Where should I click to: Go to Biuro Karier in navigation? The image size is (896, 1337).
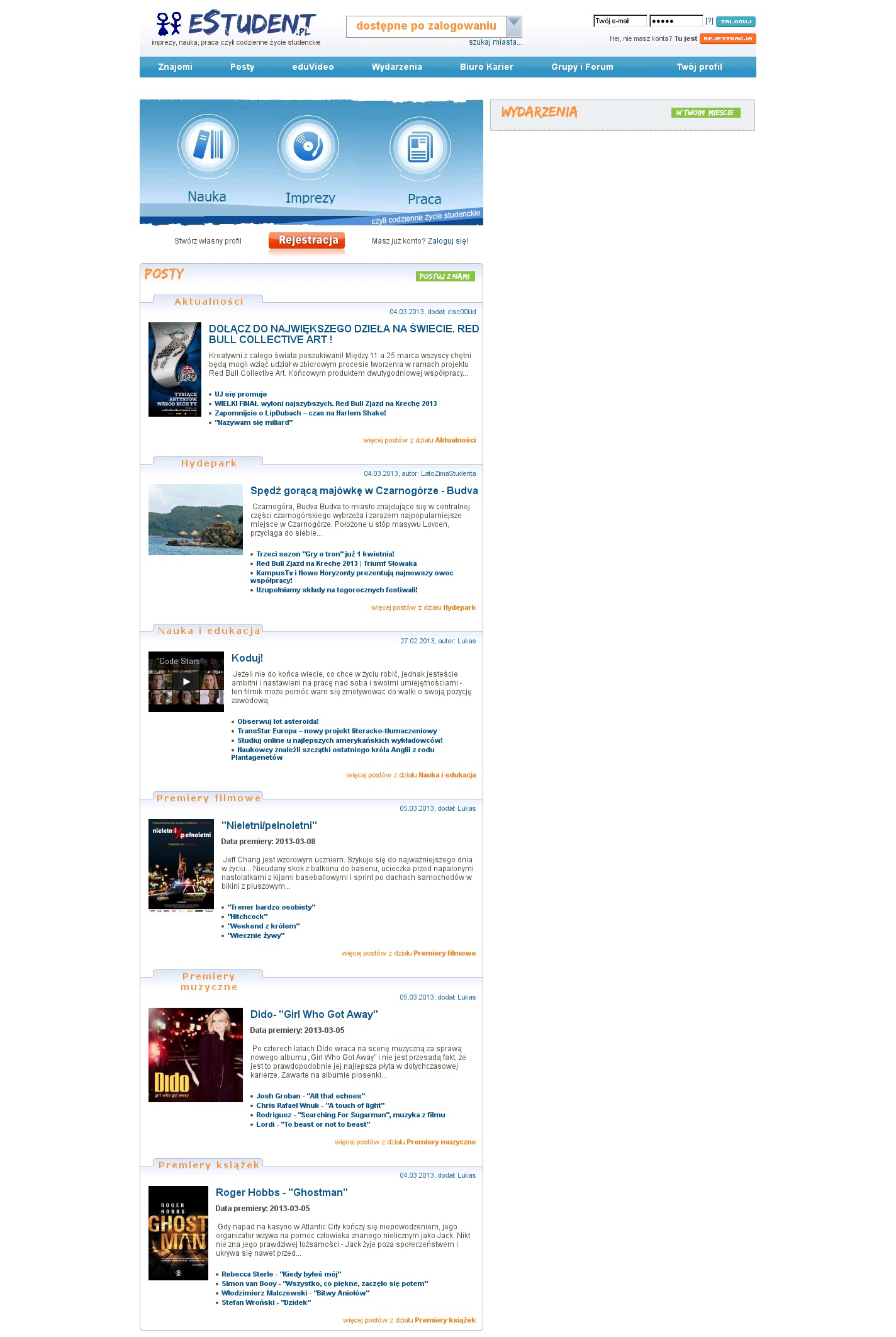486,67
